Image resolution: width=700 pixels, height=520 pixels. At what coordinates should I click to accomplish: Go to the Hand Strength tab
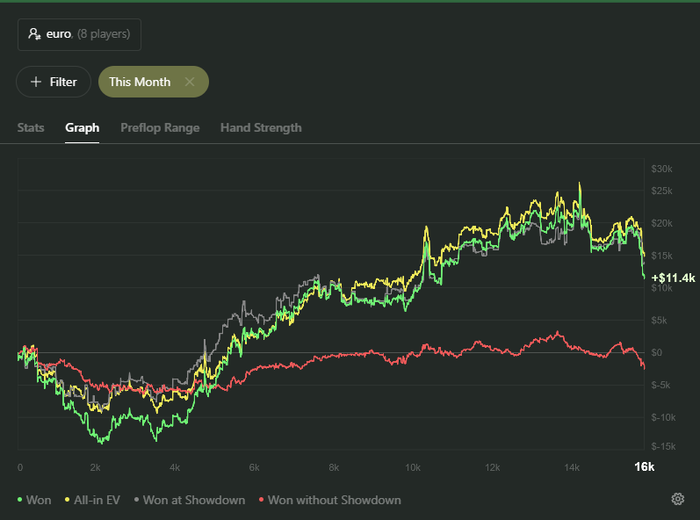coord(261,128)
